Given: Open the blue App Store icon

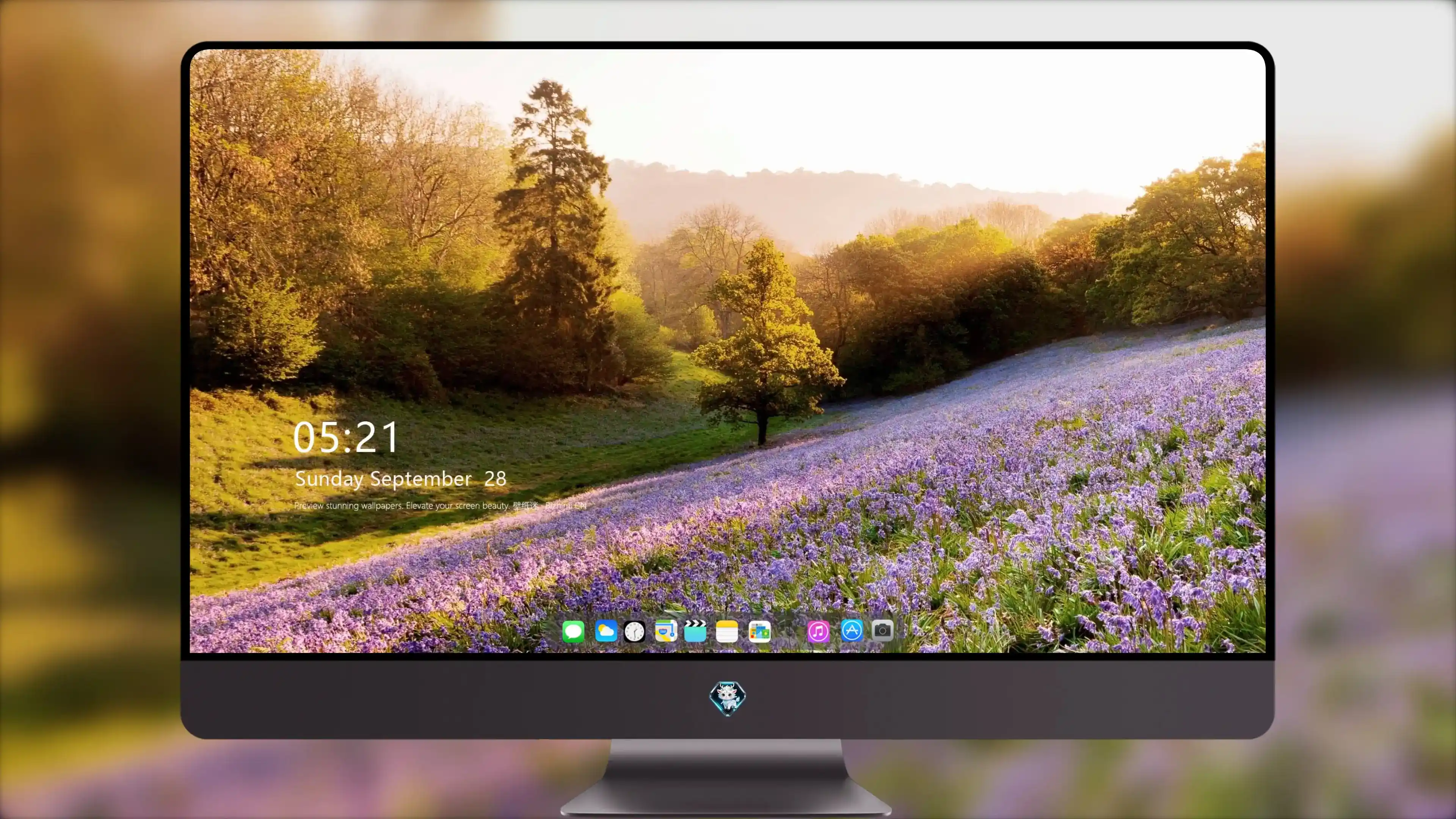Looking at the screenshot, I should 852,630.
